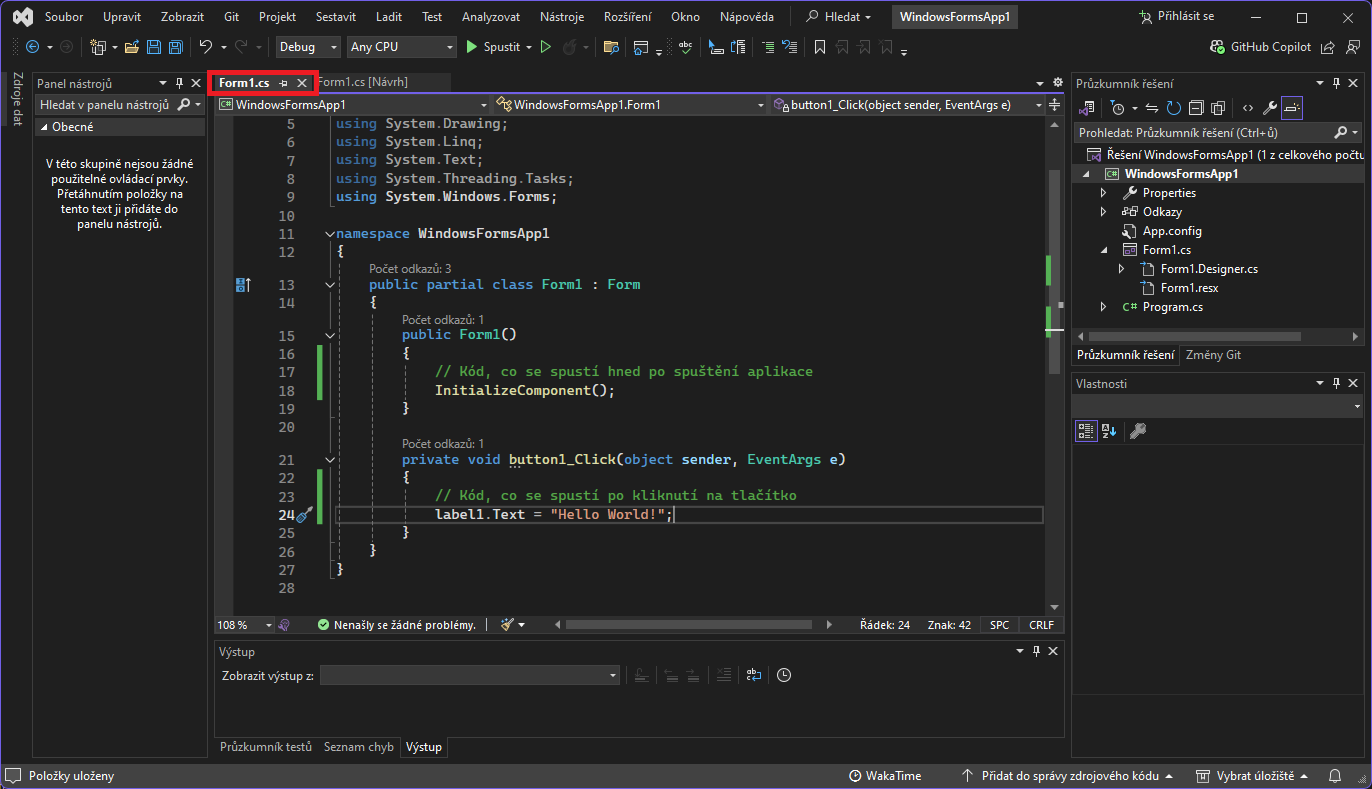Image resolution: width=1372 pixels, height=789 pixels.
Task: Click the green Spustit run button
Action: (492, 47)
